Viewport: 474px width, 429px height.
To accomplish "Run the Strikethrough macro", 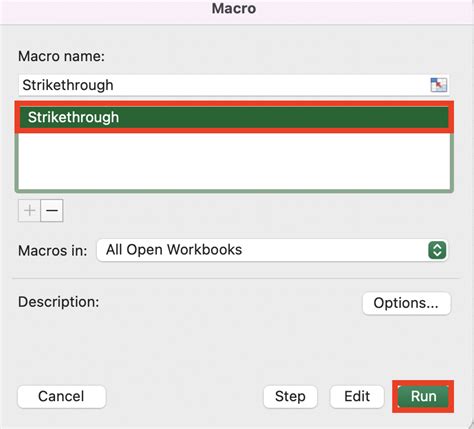I will point(423,396).
